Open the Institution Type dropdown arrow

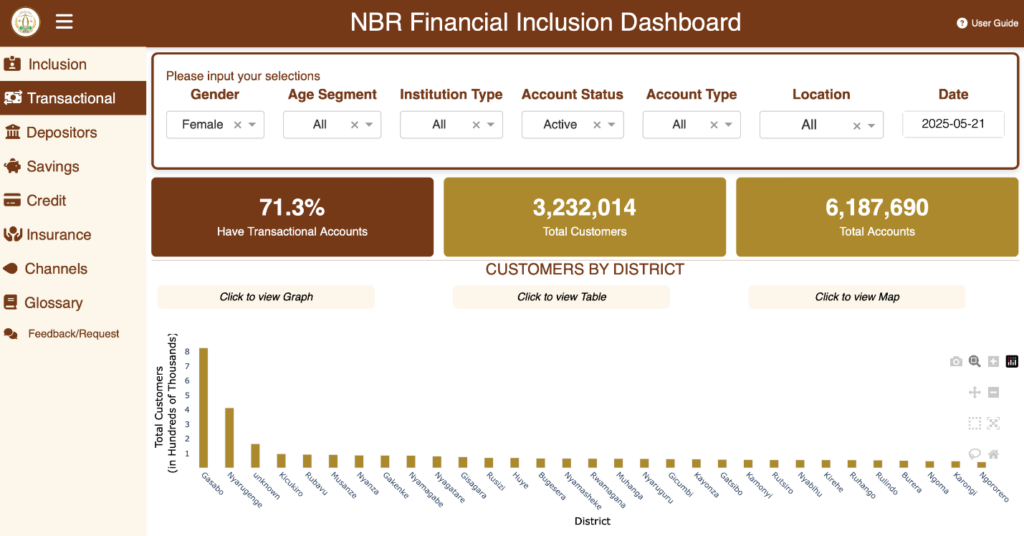tap(491, 125)
